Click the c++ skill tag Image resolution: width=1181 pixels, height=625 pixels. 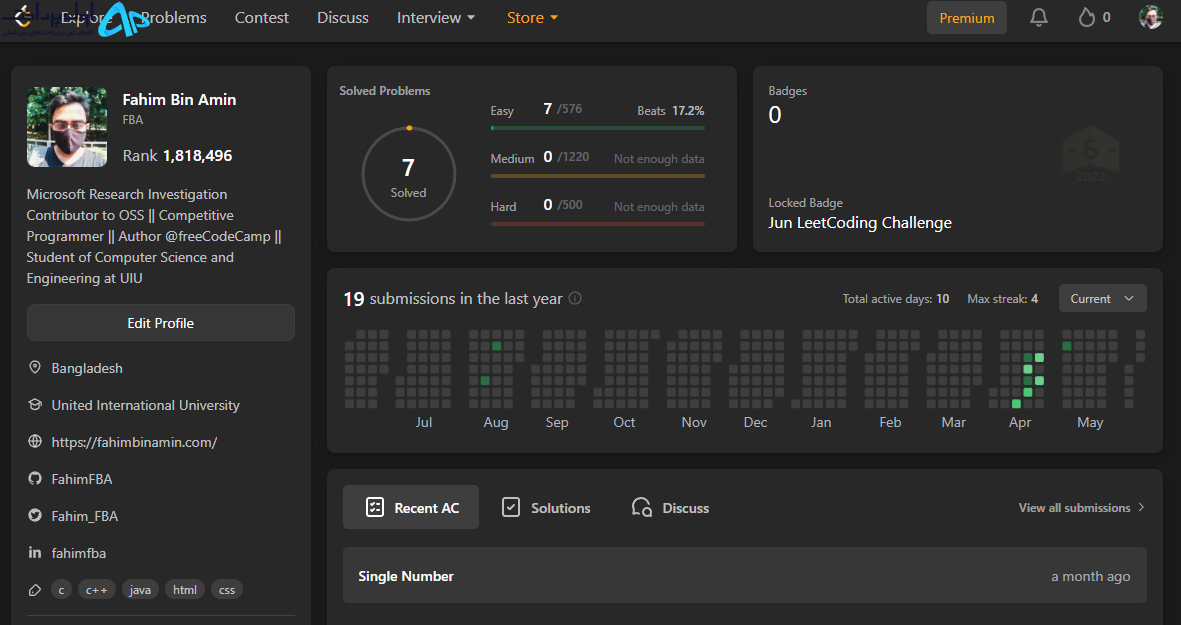[x=96, y=590]
